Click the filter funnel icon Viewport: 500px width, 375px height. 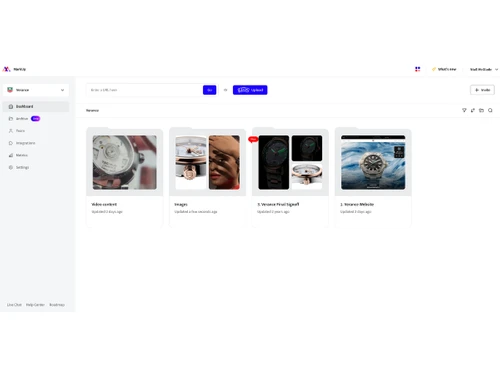click(464, 110)
